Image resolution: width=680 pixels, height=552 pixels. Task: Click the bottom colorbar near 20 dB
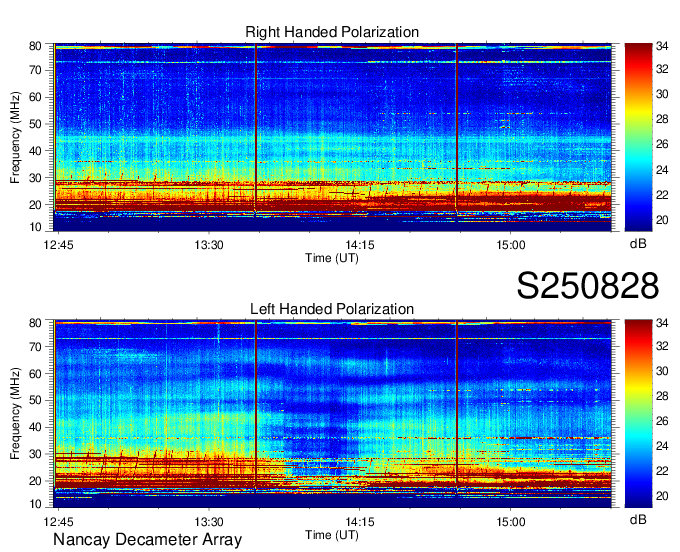click(638, 496)
